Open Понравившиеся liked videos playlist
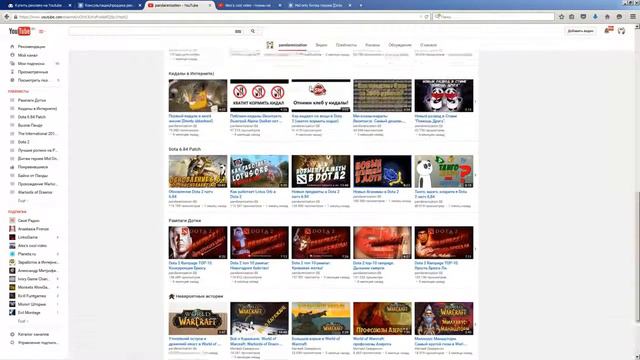Image resolution: width=640 pixels, height=360 pixels. (x=33, y=167)
